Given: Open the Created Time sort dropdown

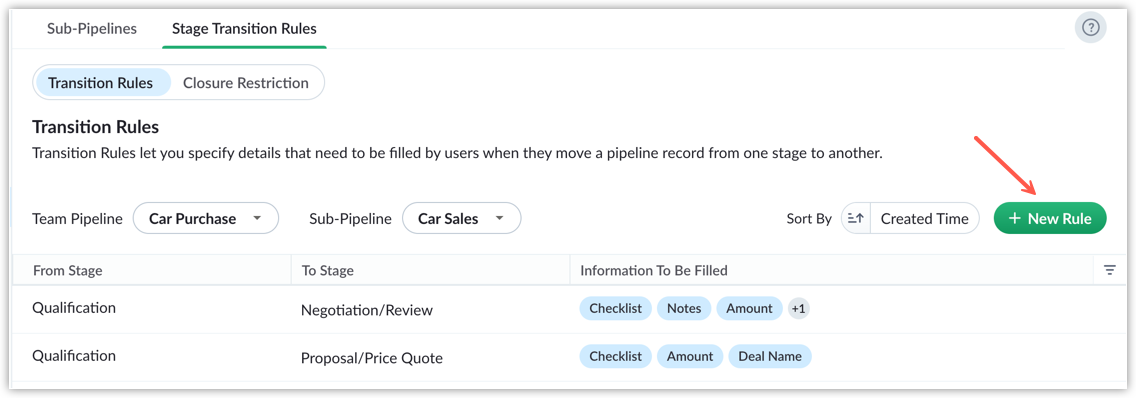Looking at the screenshot, I should (924, 218).
